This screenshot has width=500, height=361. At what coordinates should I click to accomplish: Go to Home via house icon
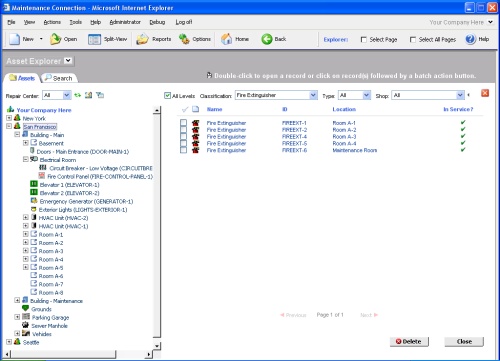pyautogui.click(x=226, y=39)
